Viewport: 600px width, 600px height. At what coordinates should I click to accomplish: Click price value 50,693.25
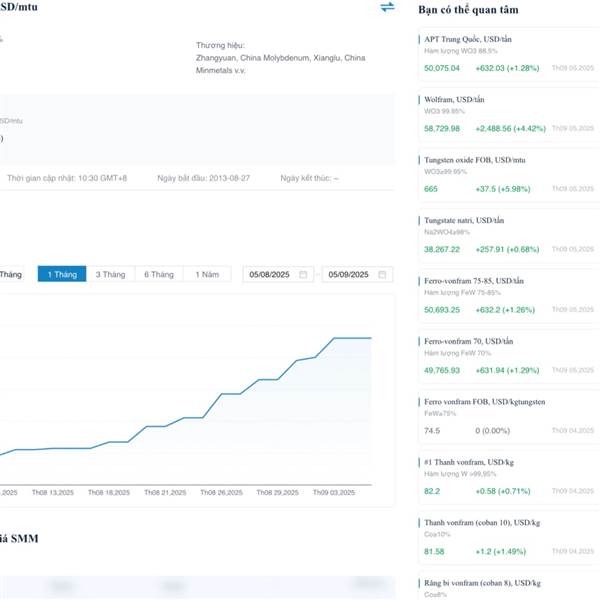[x=442, y=310]
